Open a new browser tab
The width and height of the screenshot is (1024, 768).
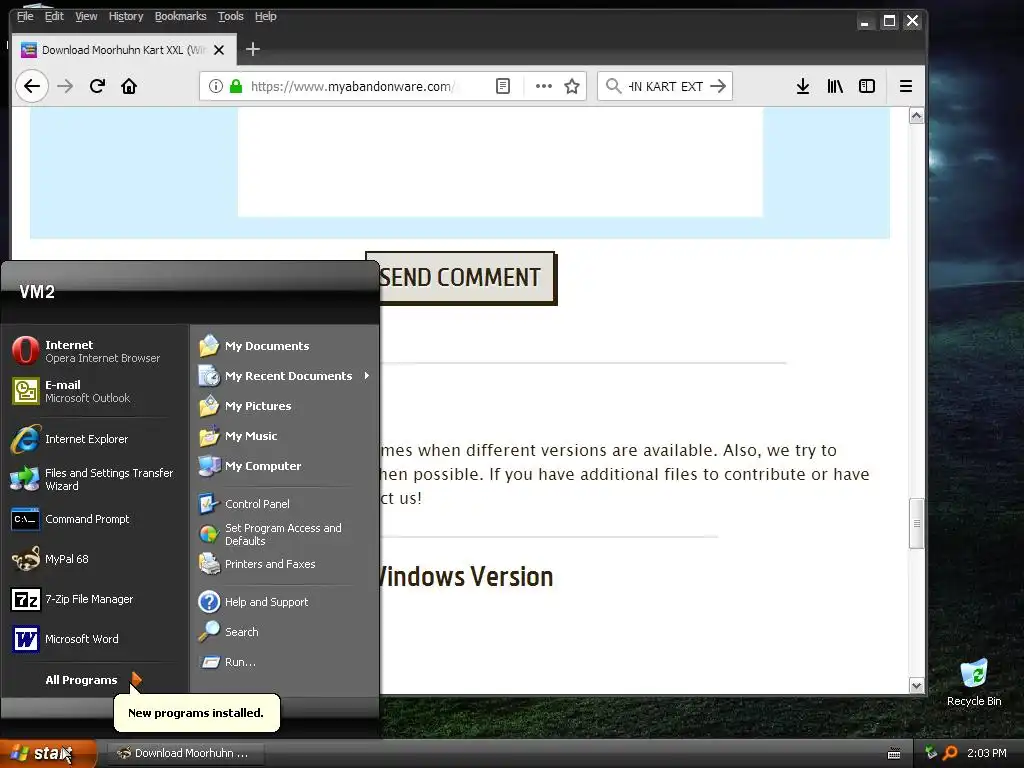(x=253, y=49)
